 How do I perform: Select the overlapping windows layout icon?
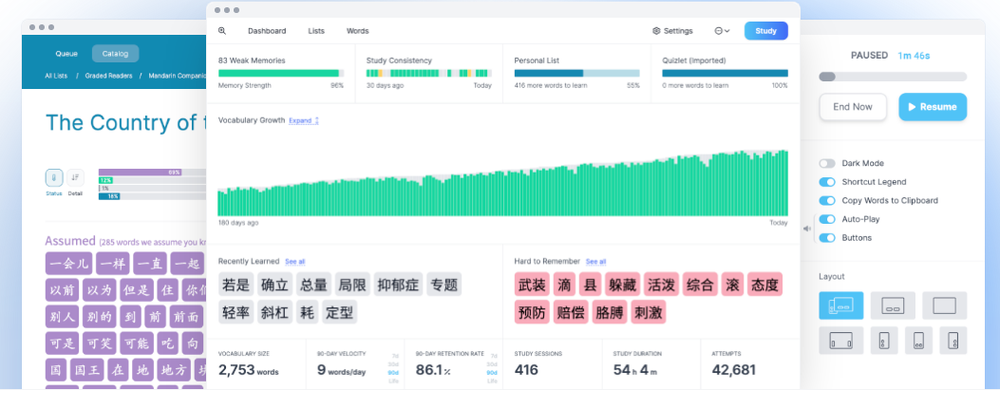tap(841, 305)
